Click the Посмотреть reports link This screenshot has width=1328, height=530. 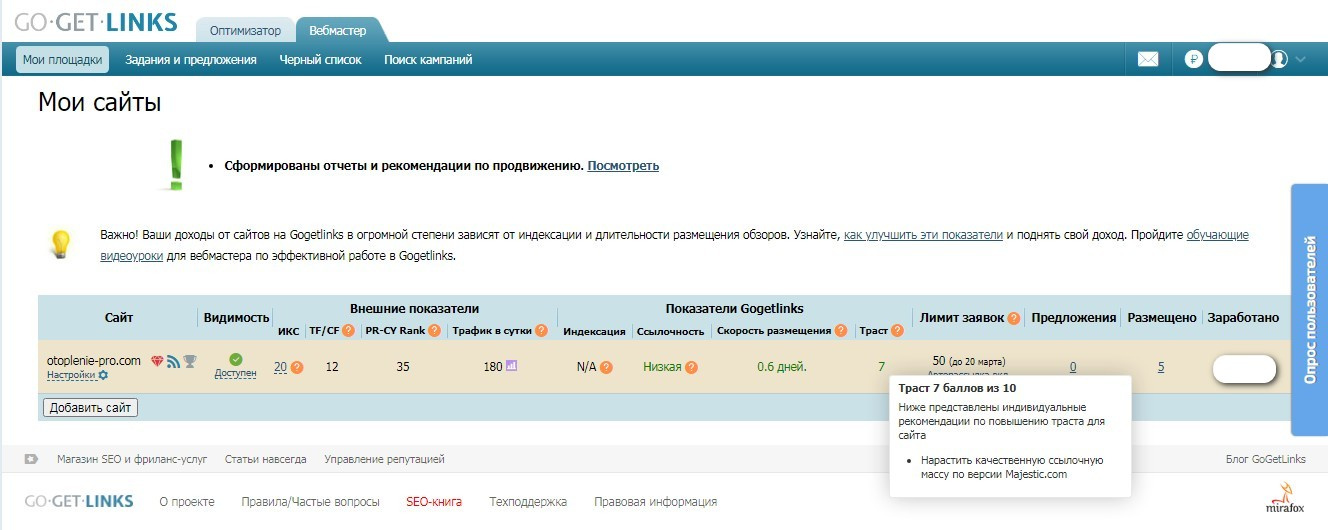click(623, 166)
